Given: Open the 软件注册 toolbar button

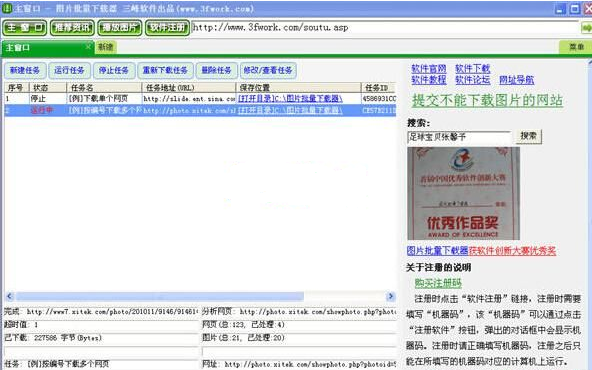Looking at the screenshot, I should (167, 28).
